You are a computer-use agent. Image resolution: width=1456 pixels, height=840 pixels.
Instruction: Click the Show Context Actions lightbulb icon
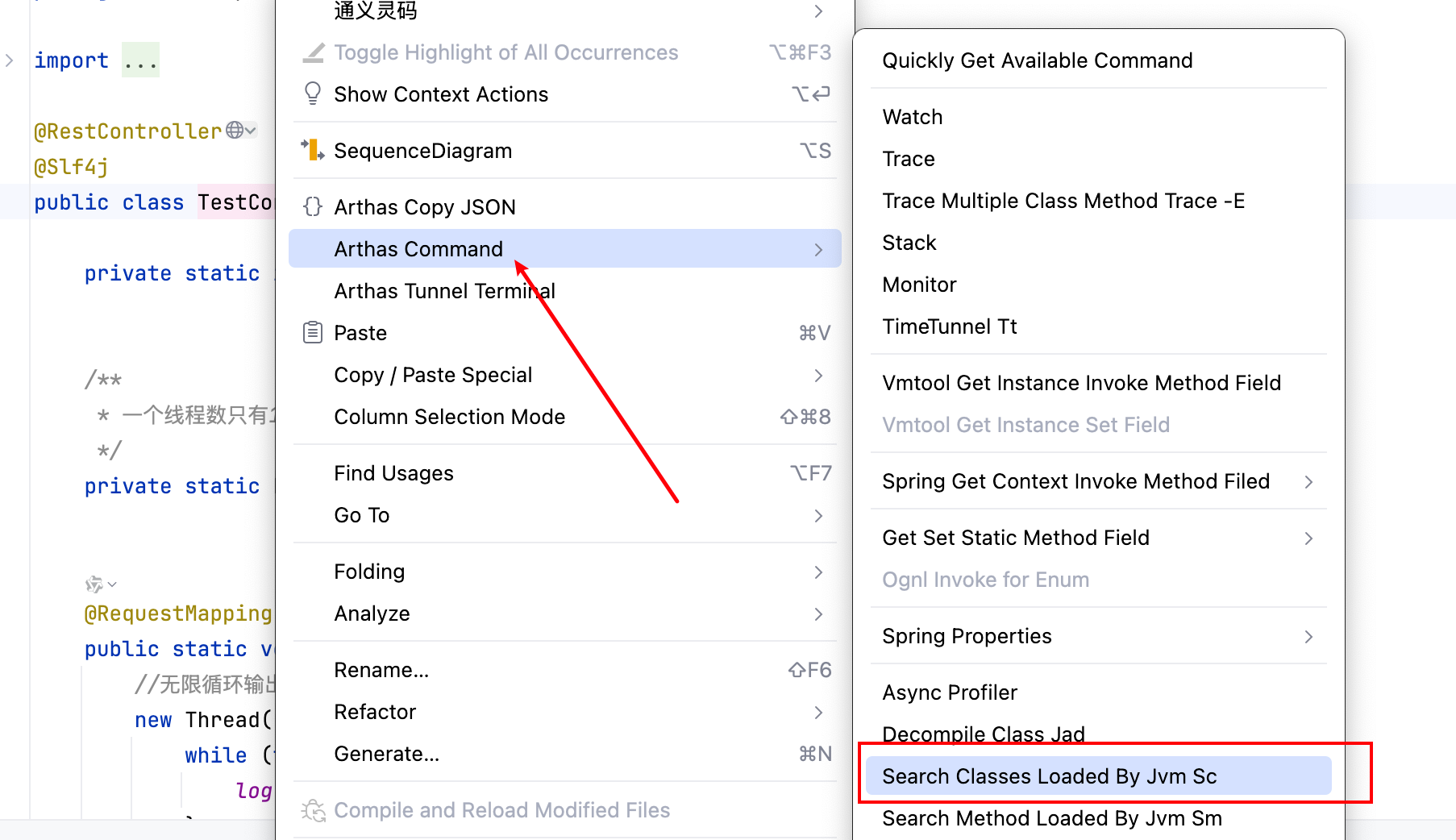pos(313,94)
